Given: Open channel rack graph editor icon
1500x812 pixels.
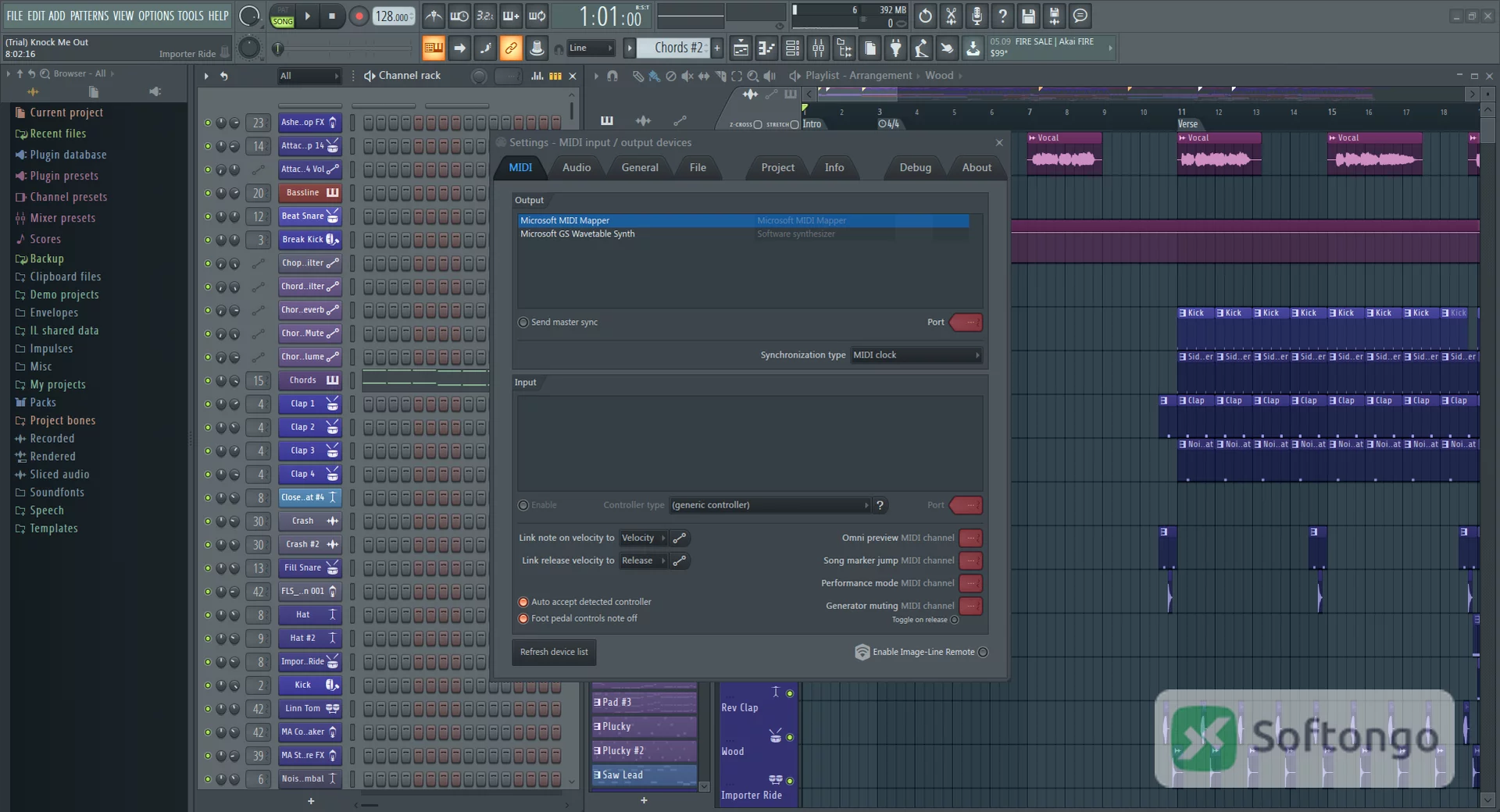Looking at the screenshot, I should [537, 76].
